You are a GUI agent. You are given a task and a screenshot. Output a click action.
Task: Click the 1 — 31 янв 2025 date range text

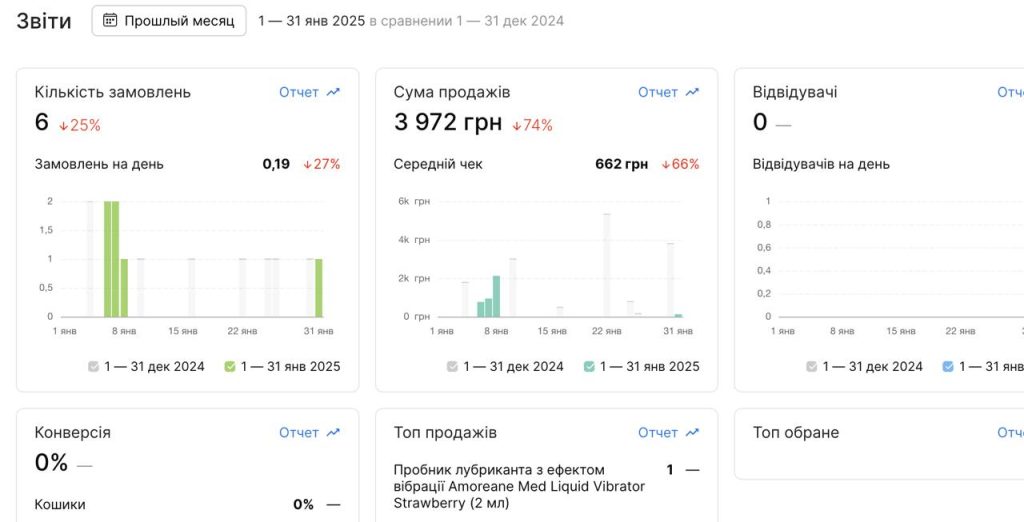312,21
